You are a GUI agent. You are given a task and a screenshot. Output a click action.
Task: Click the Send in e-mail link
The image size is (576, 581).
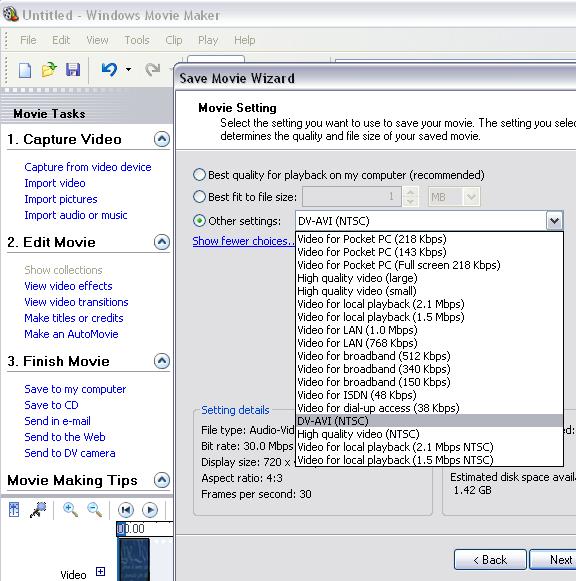[x=57, y=421]
